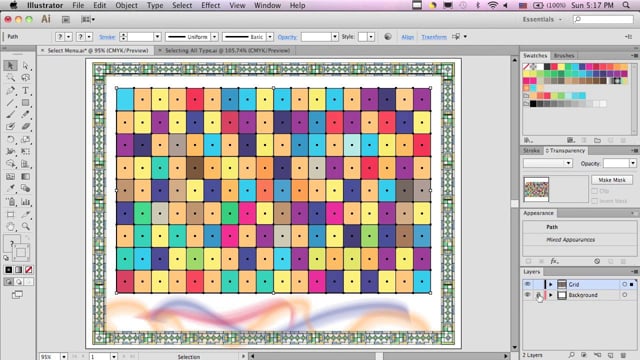Switch to the Brushes tab

point(564,56)
